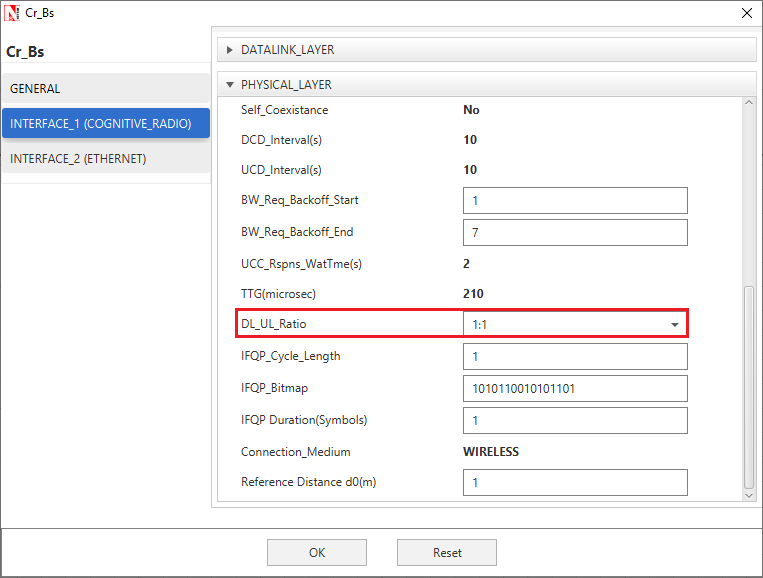Click the BW_Req_Backoff_Start input field
Viewport: 763px width, 578px height.
coord(575,200)
